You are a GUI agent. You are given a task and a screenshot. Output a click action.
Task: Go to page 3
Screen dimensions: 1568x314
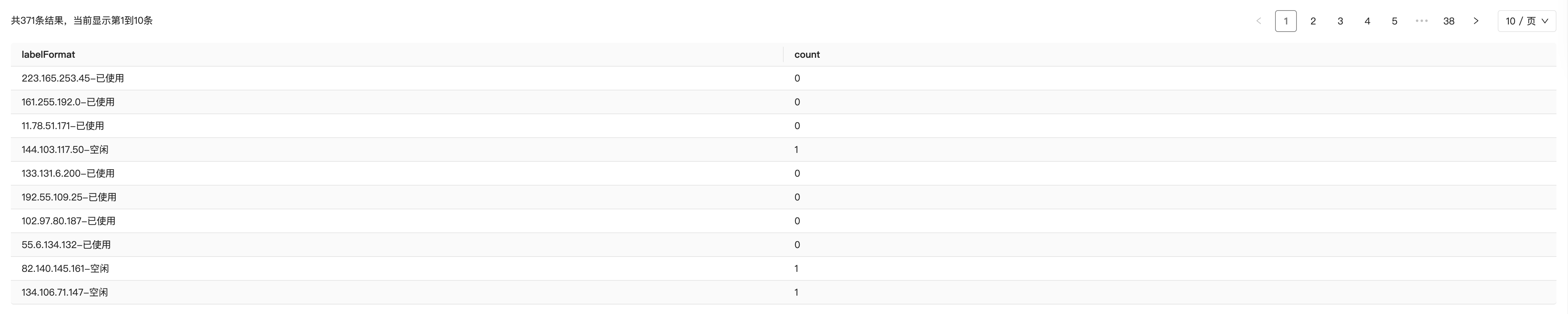coord(1340,21)
